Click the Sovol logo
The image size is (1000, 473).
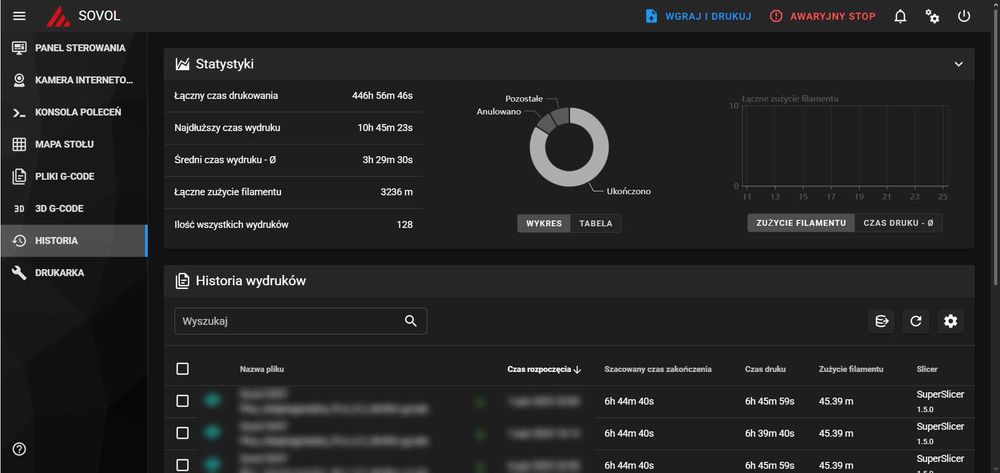(58, 17)
